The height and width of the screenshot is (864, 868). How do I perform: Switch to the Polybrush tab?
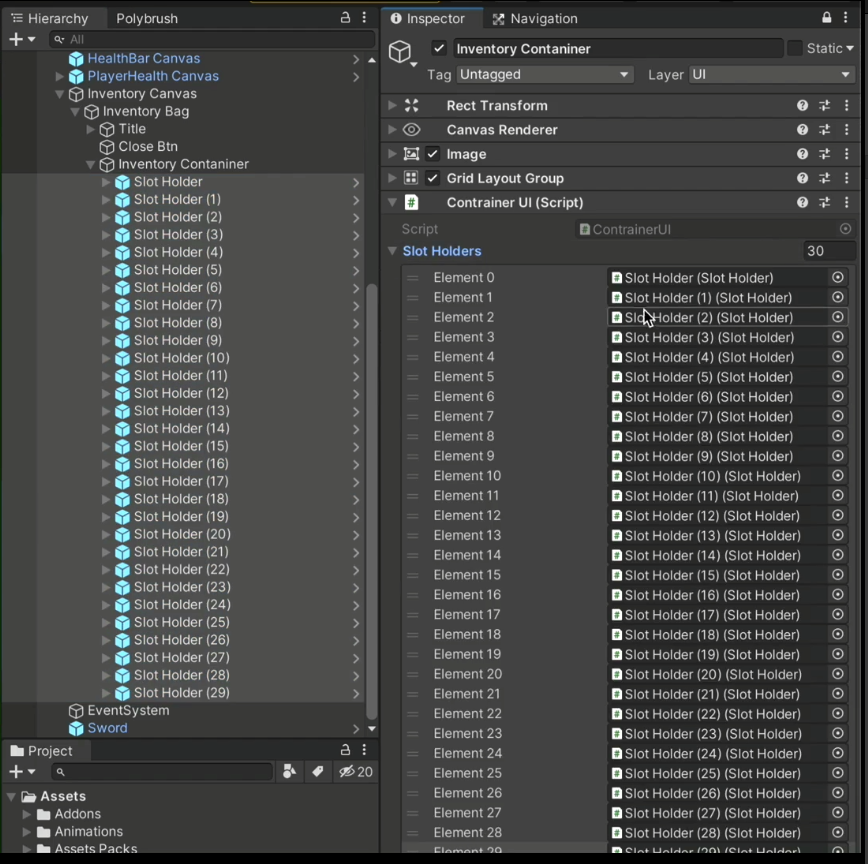[146, 18]
